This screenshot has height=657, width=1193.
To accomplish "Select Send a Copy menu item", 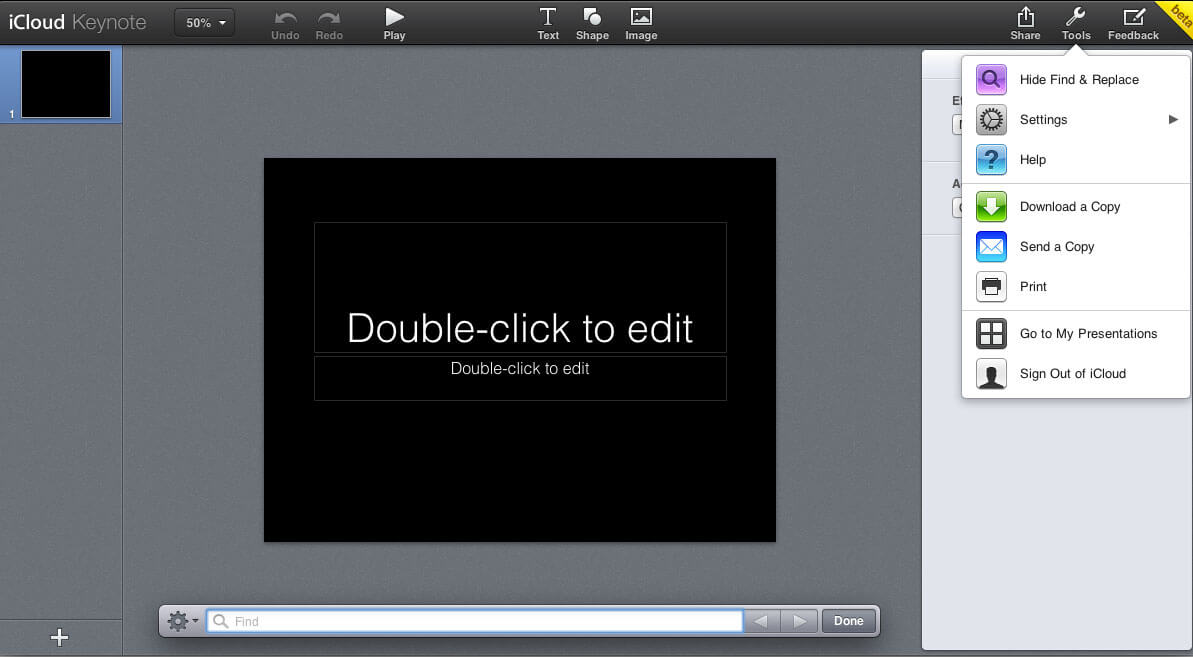I will (x=1056, y=247).
